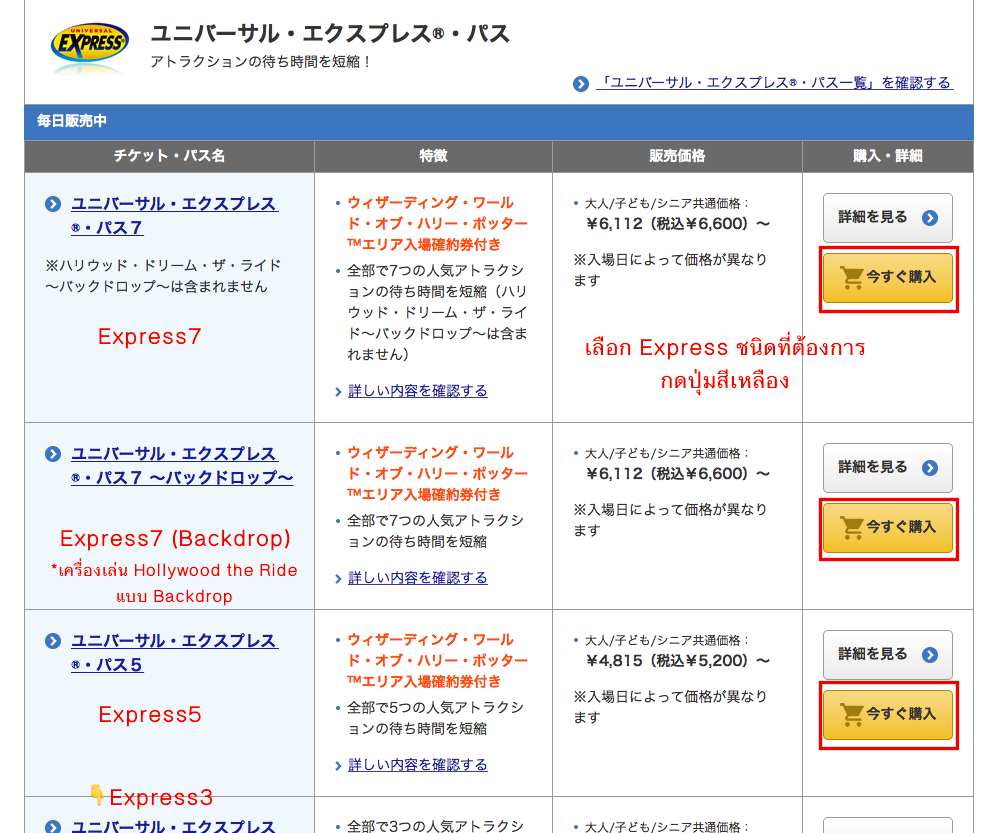The image size is (991, 833).
Task: Open Universal Express Pass 5 link
Action: click(x=174, y=653)
